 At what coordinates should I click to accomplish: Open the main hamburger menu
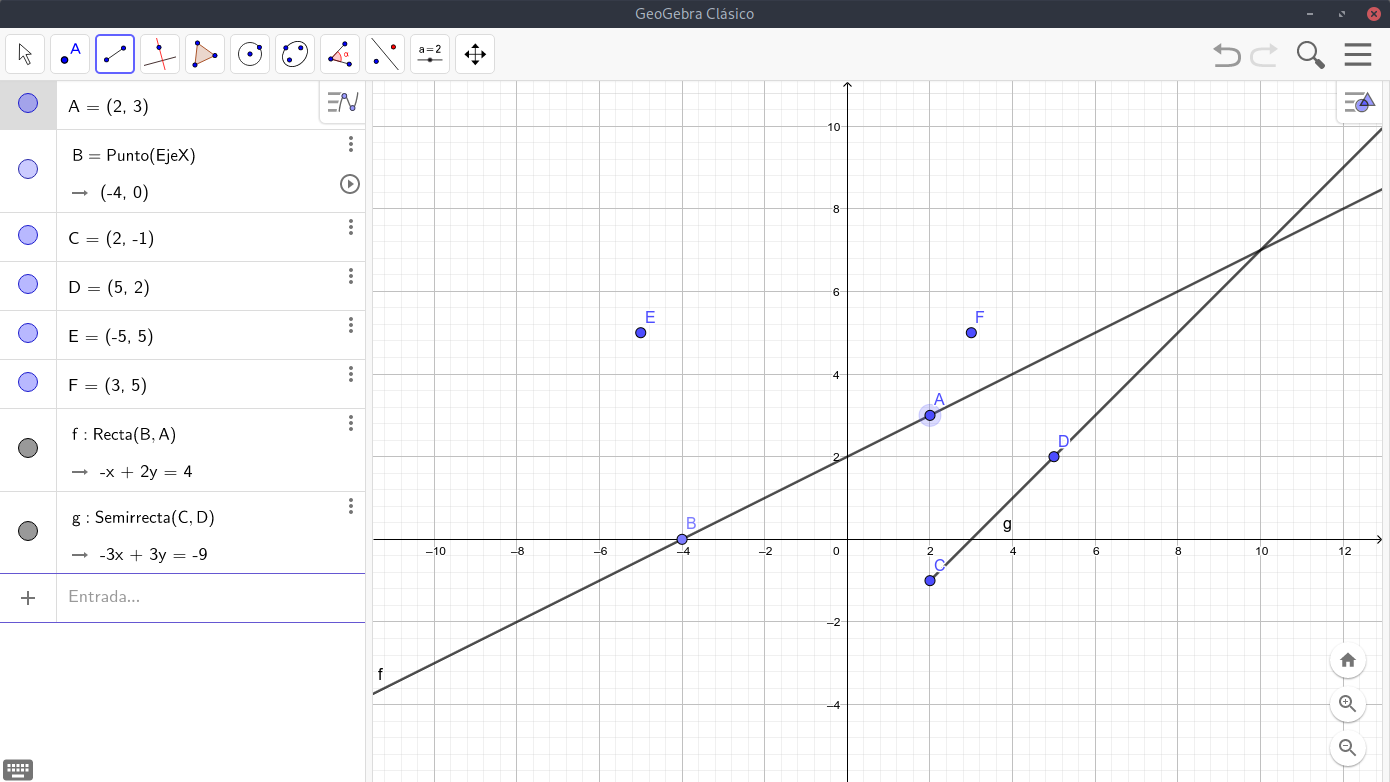(x=1358, y=54)
